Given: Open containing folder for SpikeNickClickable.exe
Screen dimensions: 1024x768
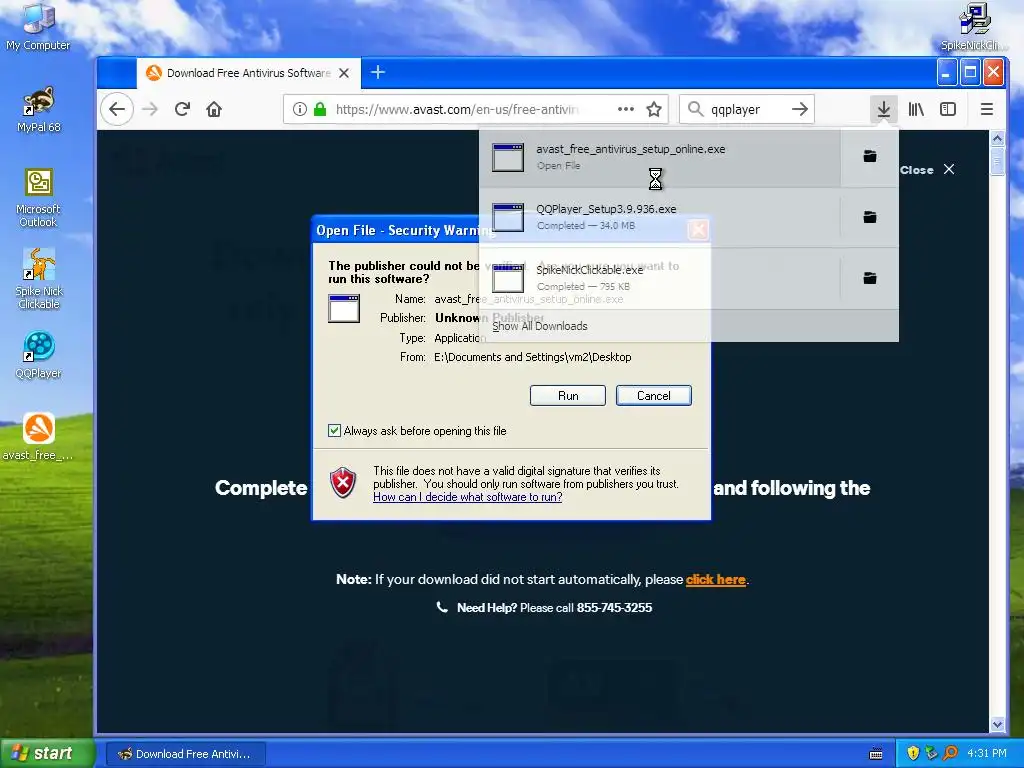Looking at the screenshot, I should (x=870, y=278).
